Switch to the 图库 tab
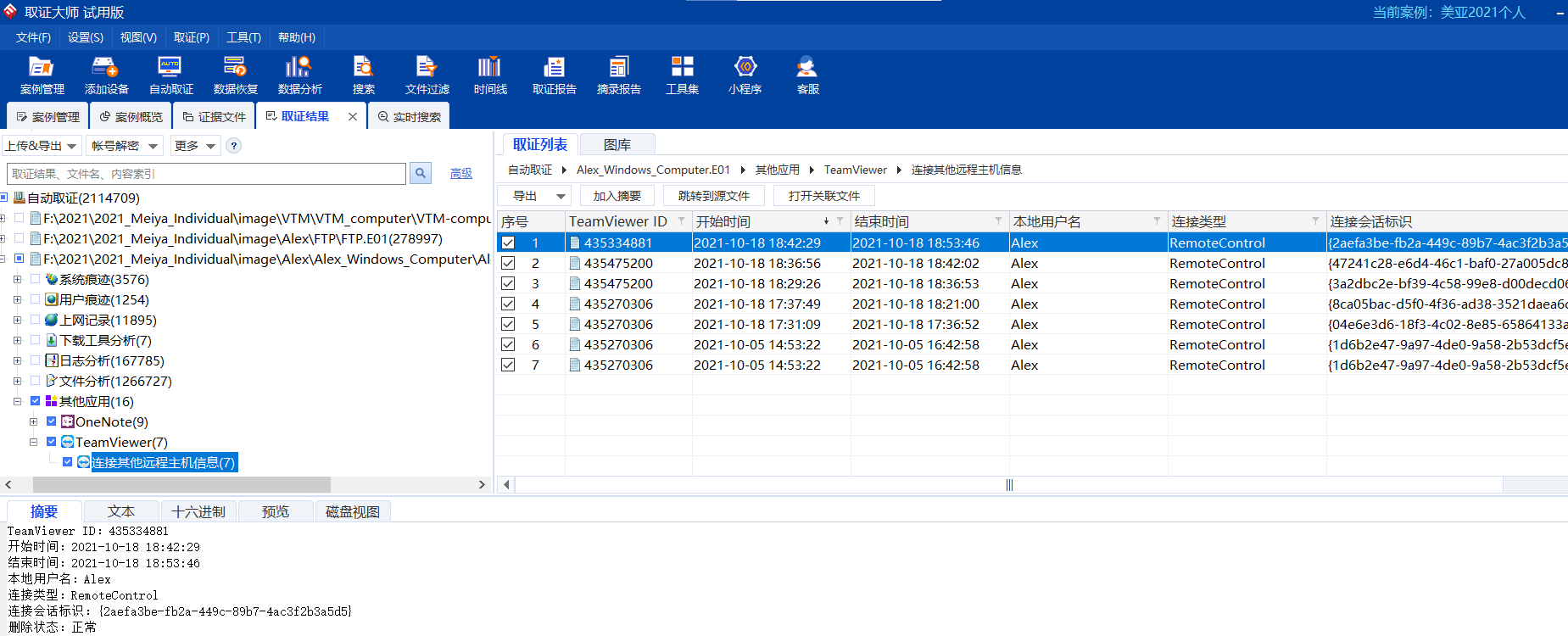 coord(617,144)
